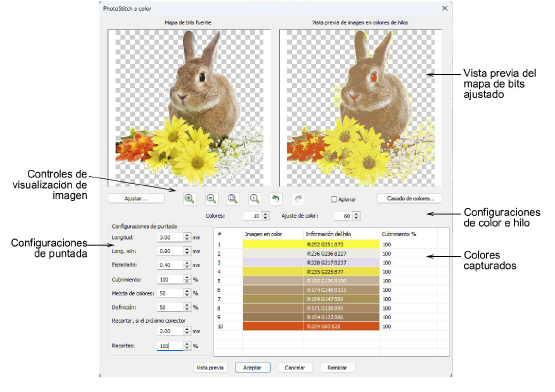Click the Colores value field

tap(253, 216)
